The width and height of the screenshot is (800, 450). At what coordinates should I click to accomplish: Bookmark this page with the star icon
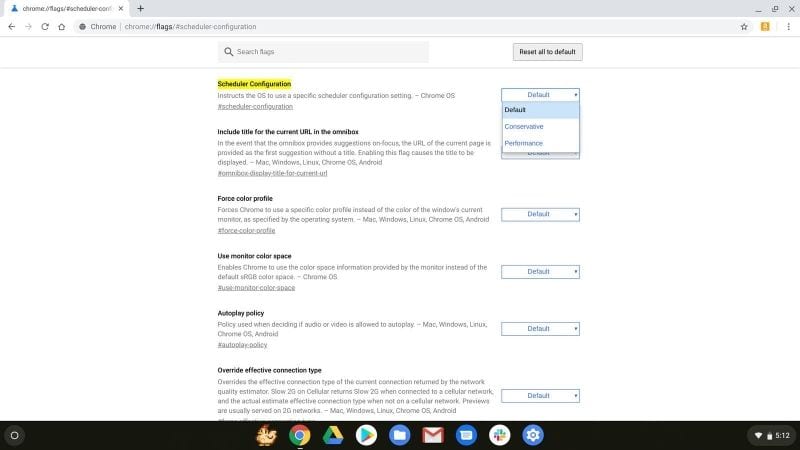[744, 27]
